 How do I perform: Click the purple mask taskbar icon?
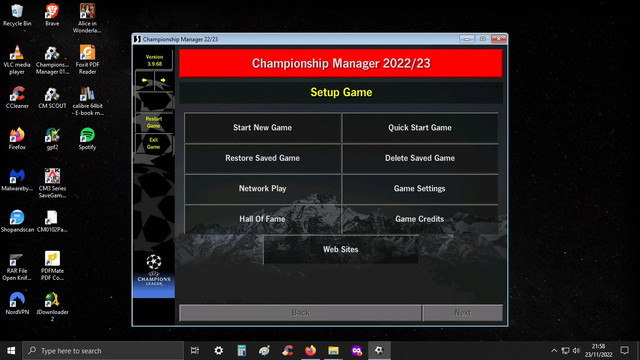click(356, 351)
